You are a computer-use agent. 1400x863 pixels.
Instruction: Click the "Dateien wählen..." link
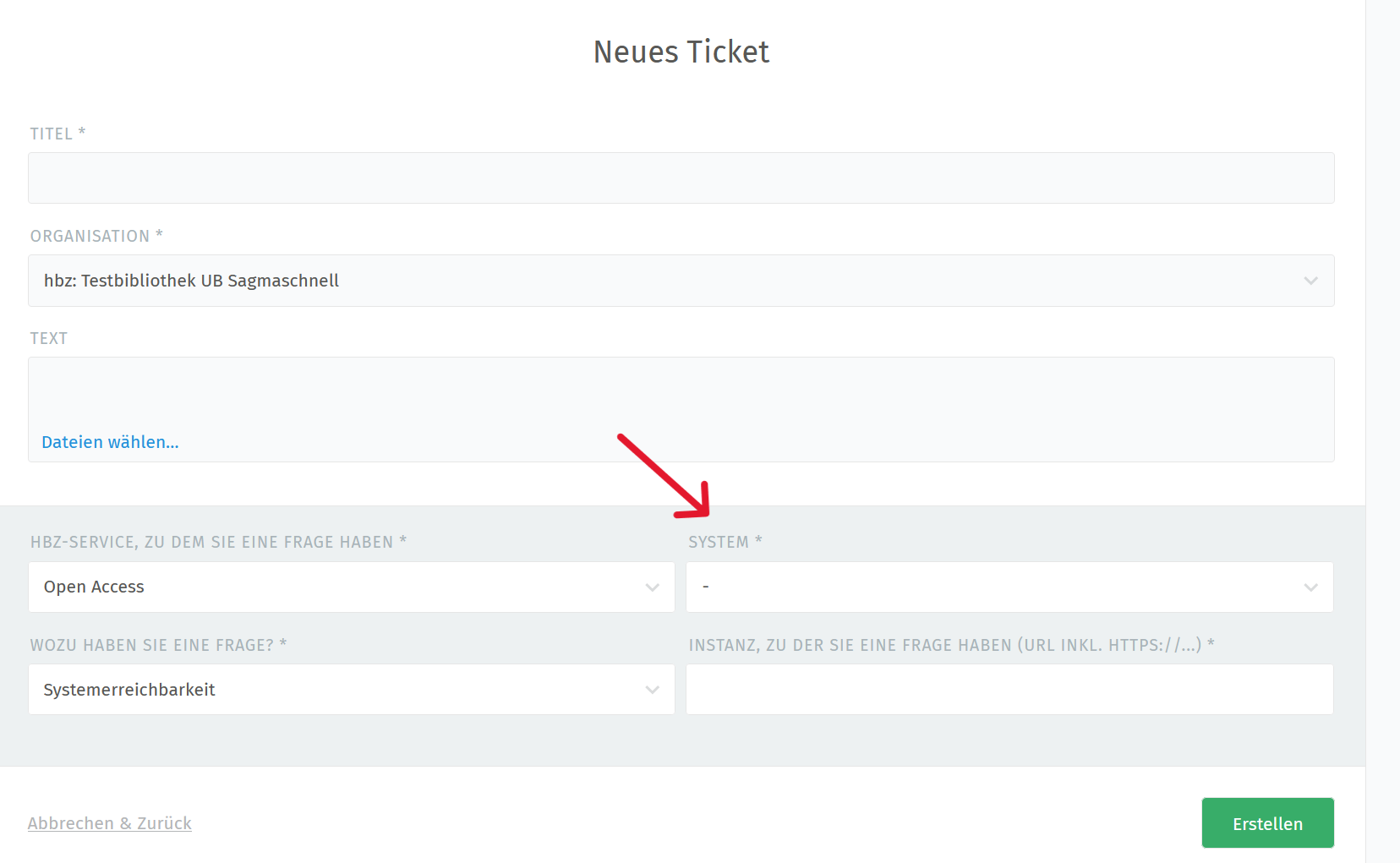[x=110, y=442]
